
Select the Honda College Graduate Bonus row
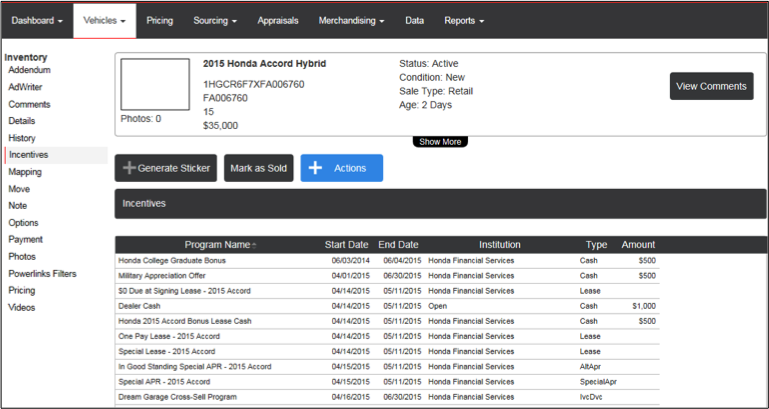click(387, 261)
